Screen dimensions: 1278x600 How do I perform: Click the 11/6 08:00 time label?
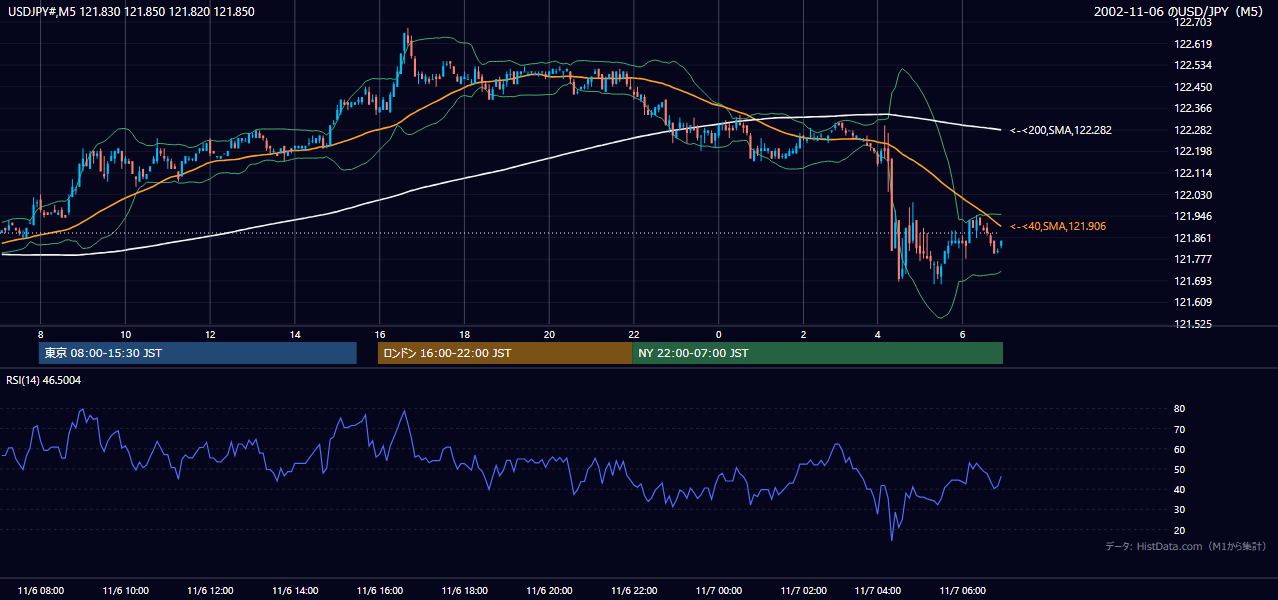point(41,591)
